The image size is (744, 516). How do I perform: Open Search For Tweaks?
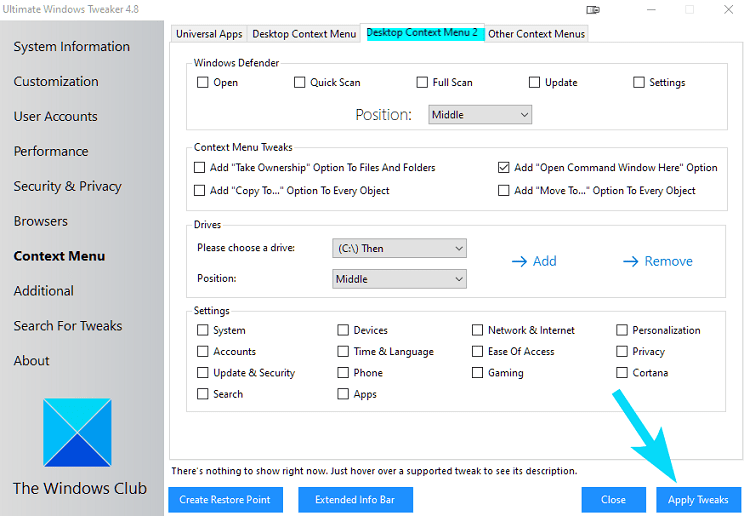(68, 326)
